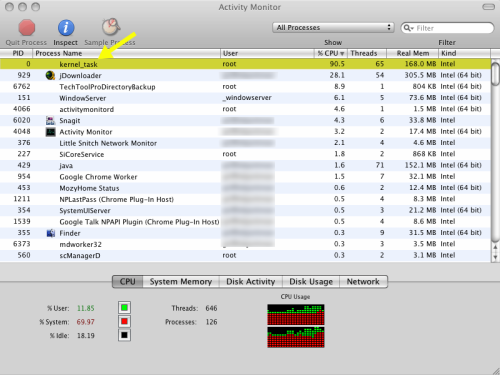Click the toolbar toggle pill at top right
This screenshot has width=500, height=375.
(x=488, y=7)
